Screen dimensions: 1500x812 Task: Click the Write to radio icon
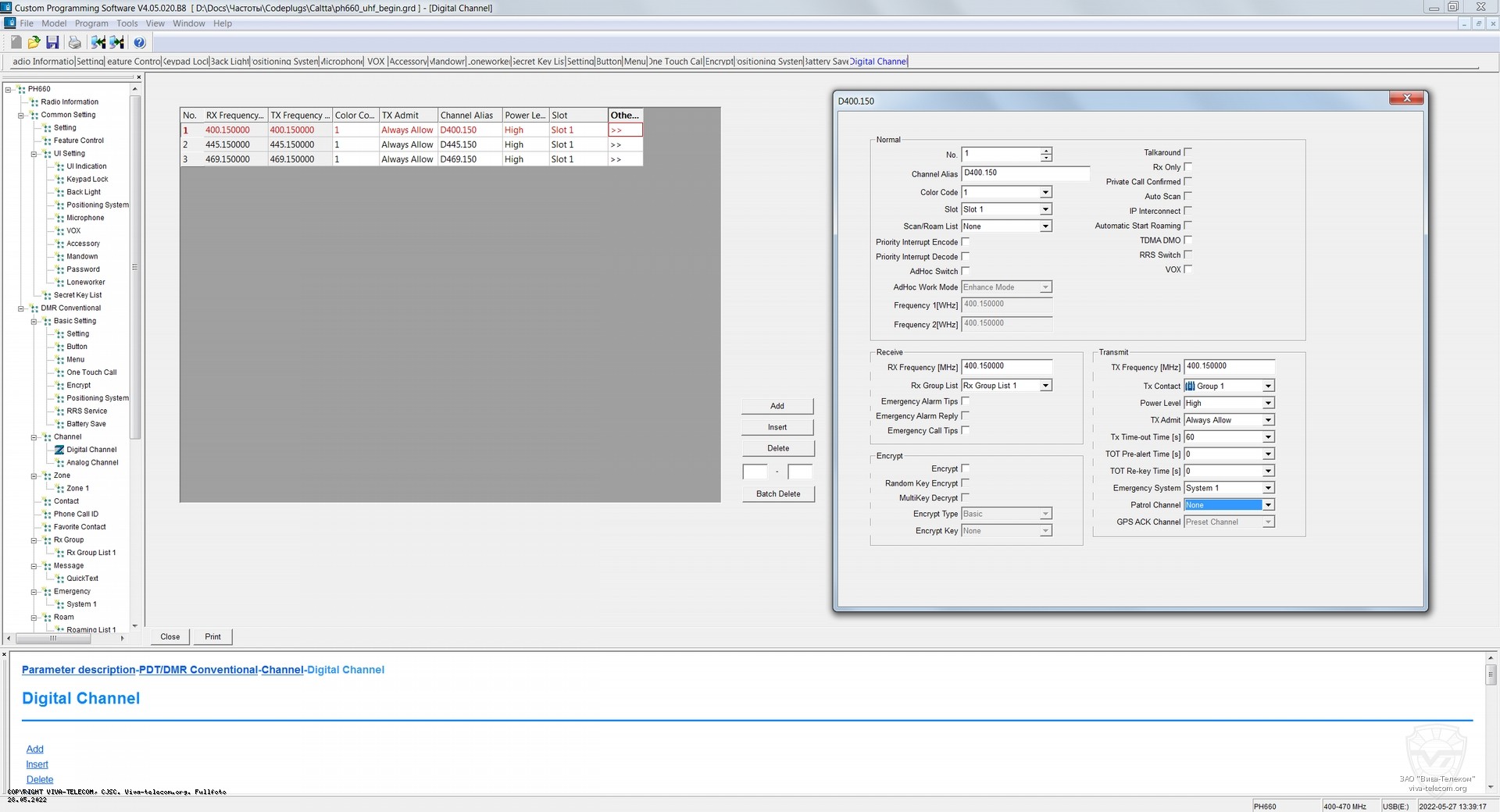pos(117,42)
